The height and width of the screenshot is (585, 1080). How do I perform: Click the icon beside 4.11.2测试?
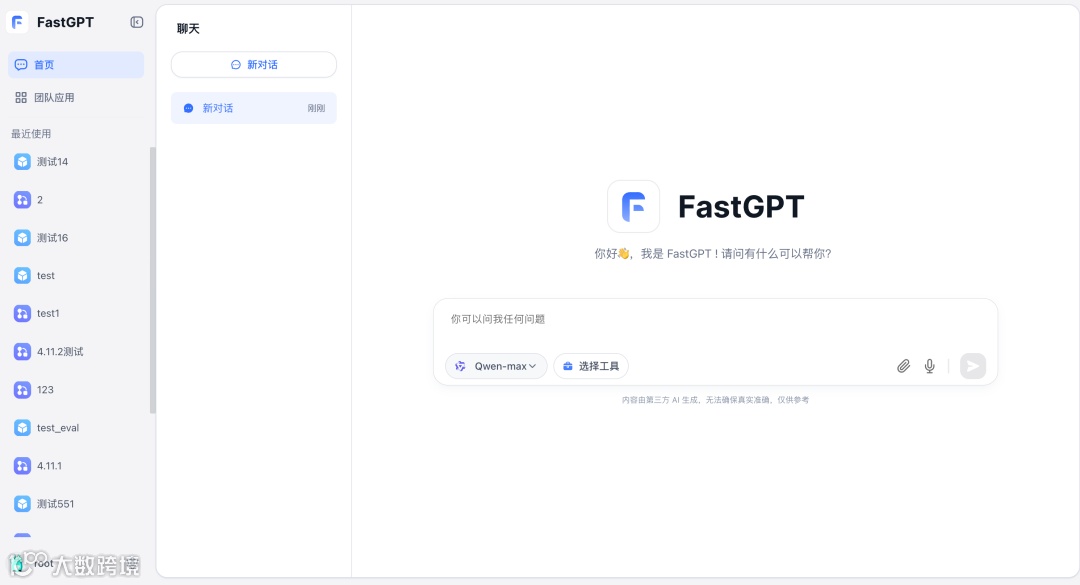click(22, 351)
